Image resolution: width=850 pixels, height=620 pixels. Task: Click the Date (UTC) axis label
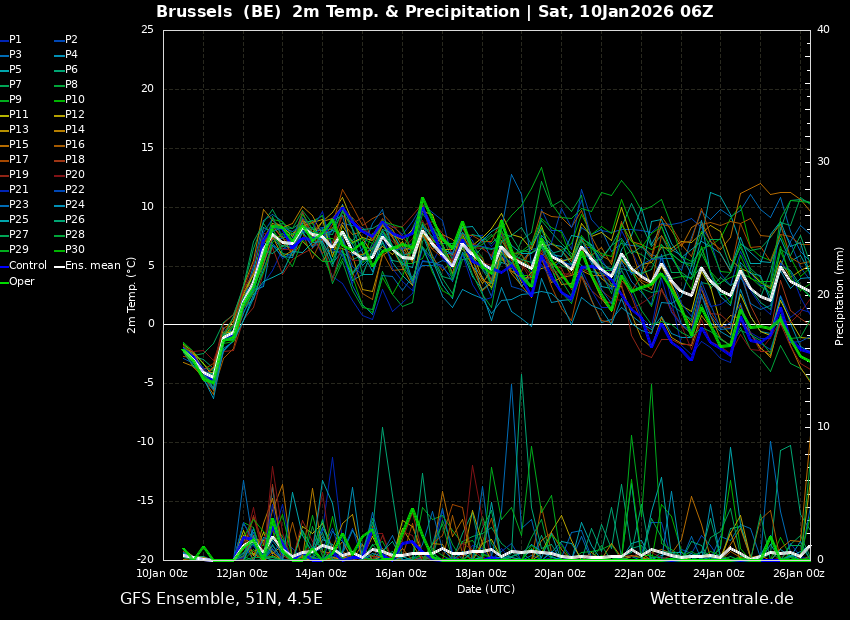point(486,589)
